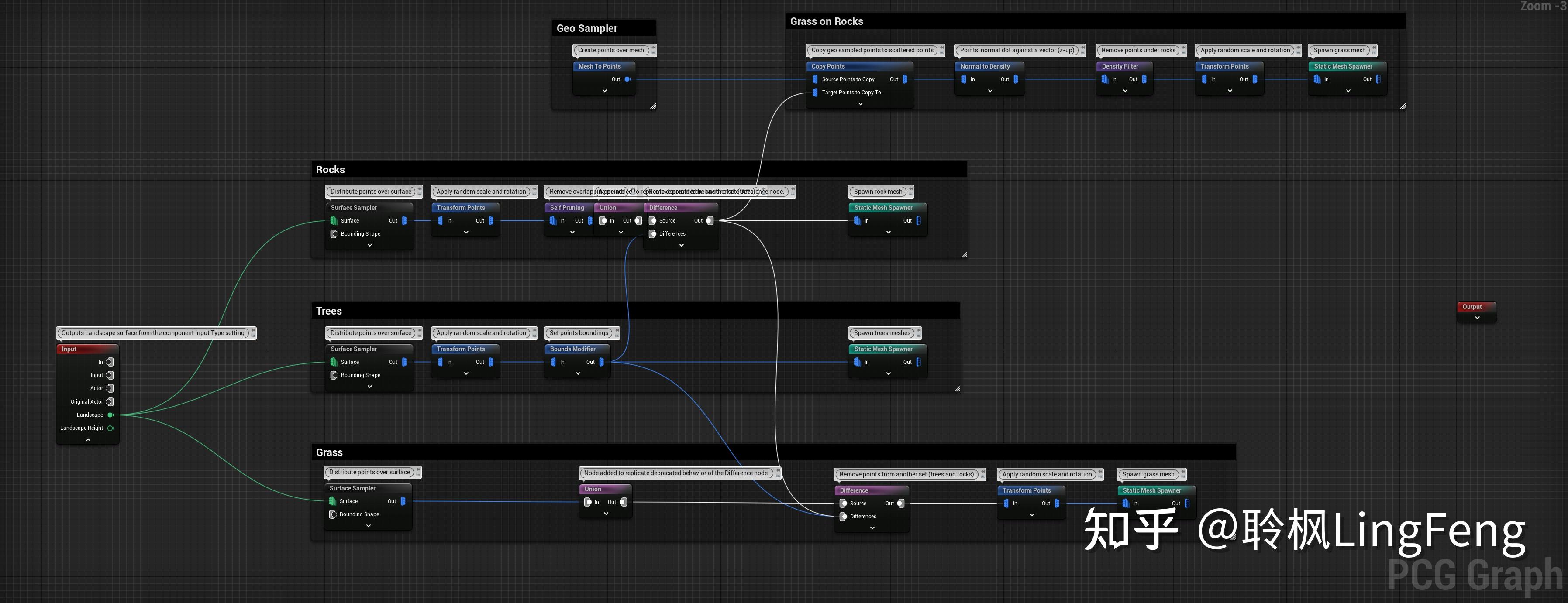
Task: Click Target Points to Copy To pin
Action: [815, 93]
